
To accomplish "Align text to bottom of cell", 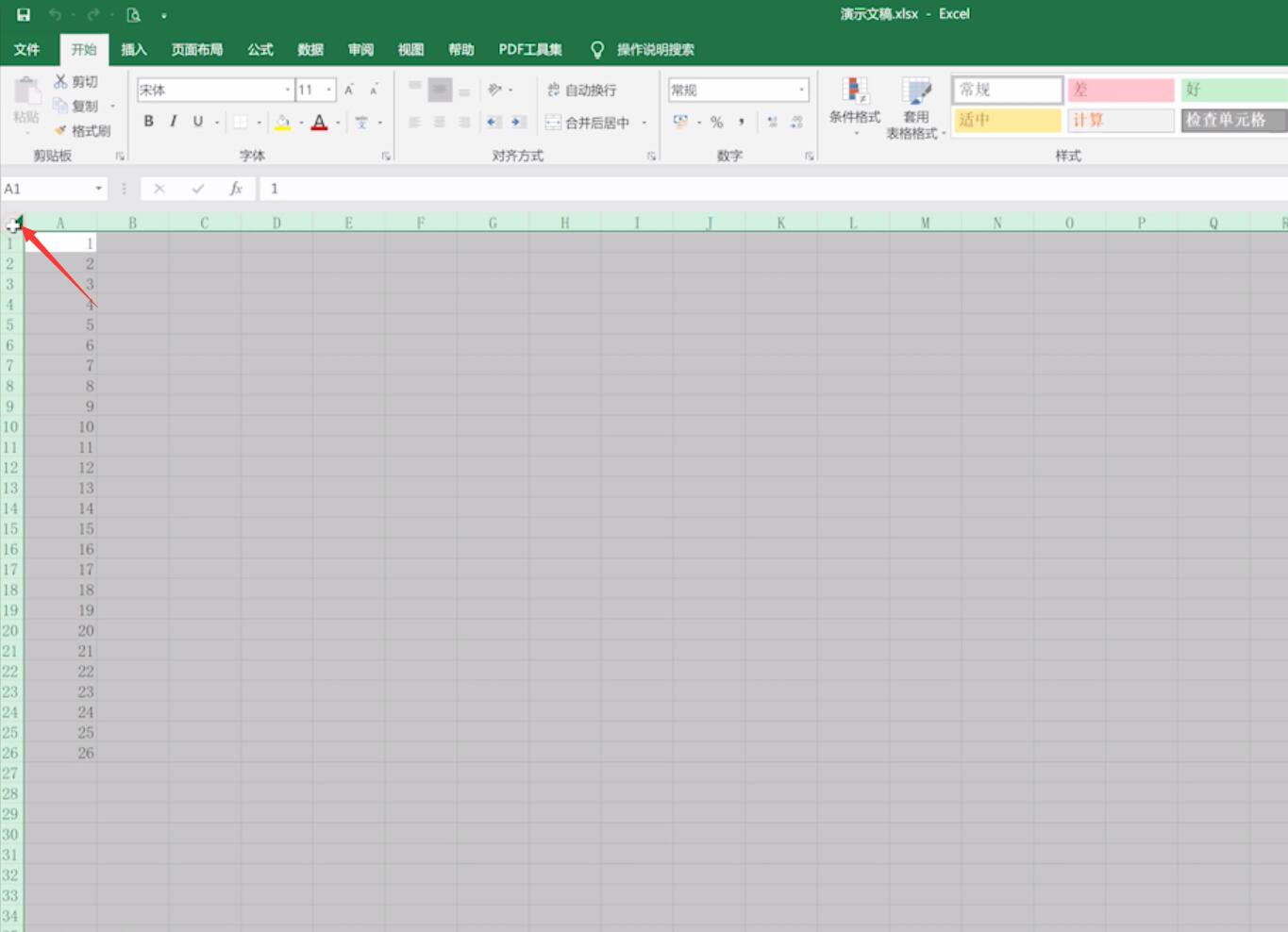I will tap(463, 91).
